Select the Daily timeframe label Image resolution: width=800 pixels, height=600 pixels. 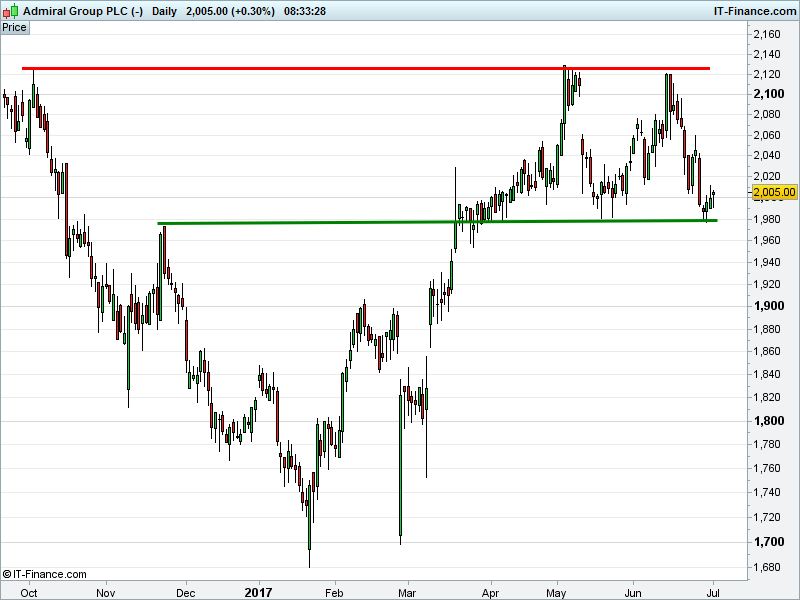[x=164, y=11]
